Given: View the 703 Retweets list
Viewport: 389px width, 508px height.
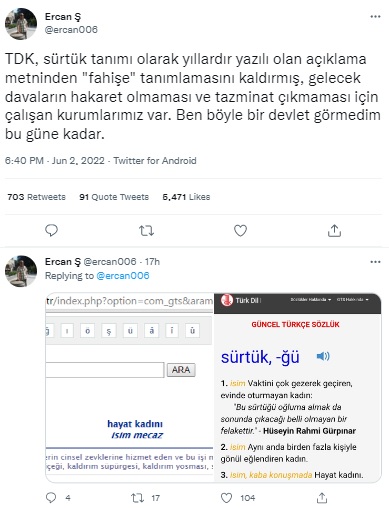Looking at the screenshot, I should pos(36,197).
